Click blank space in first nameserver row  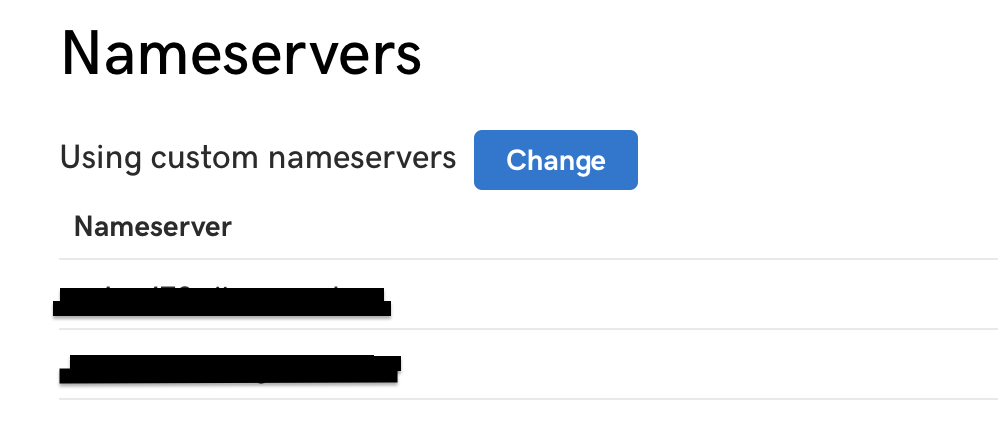pyautogui.click(x=694, y=294)
